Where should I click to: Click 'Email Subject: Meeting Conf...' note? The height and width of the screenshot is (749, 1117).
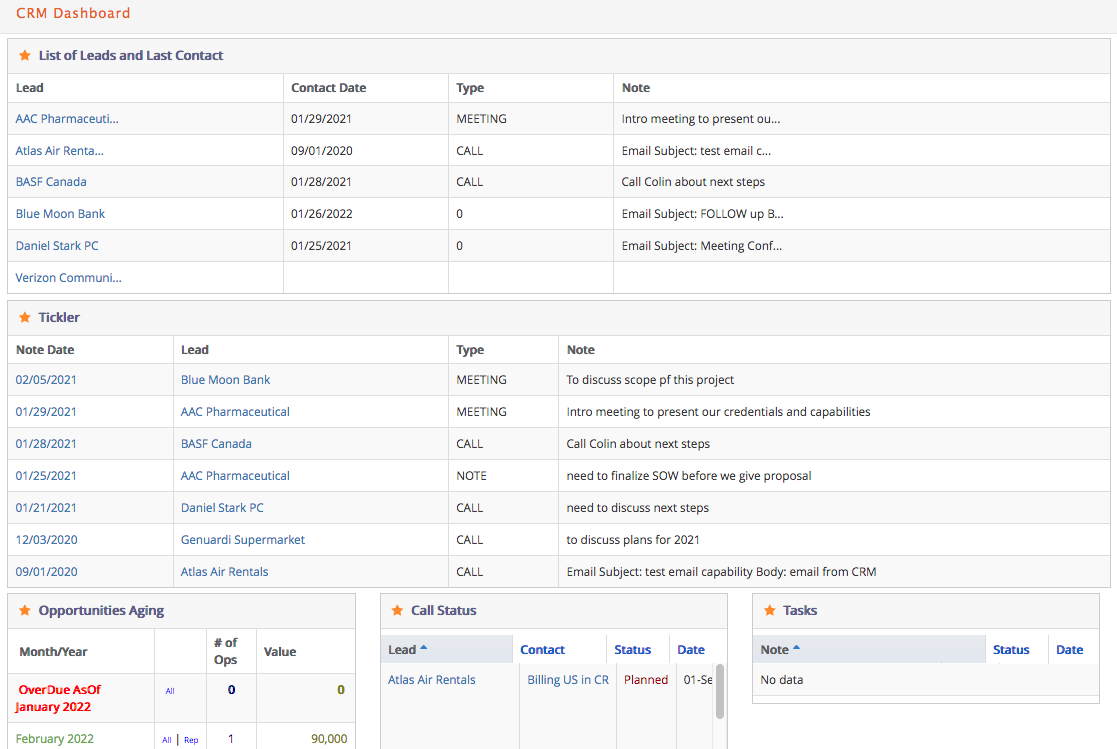[x=702, y=246]
